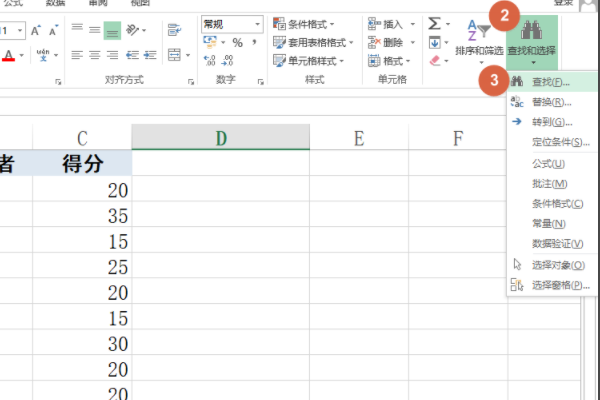
Task: Click Select Objects (选择对象) entry
Action: [x=553, y=264]
